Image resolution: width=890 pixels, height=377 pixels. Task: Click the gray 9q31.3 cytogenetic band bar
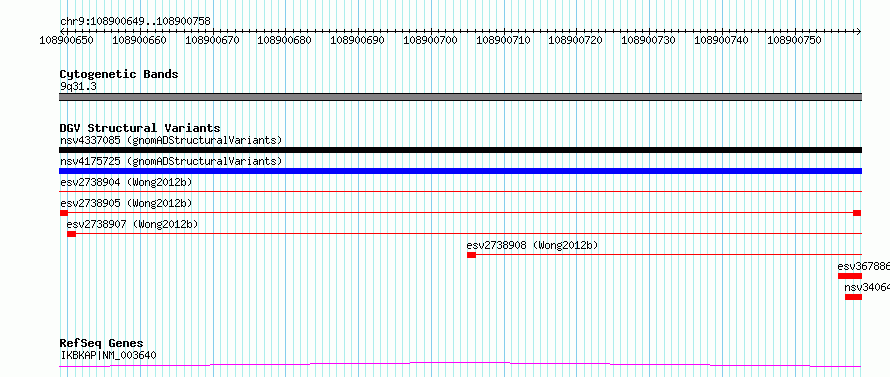click(460, 97)
